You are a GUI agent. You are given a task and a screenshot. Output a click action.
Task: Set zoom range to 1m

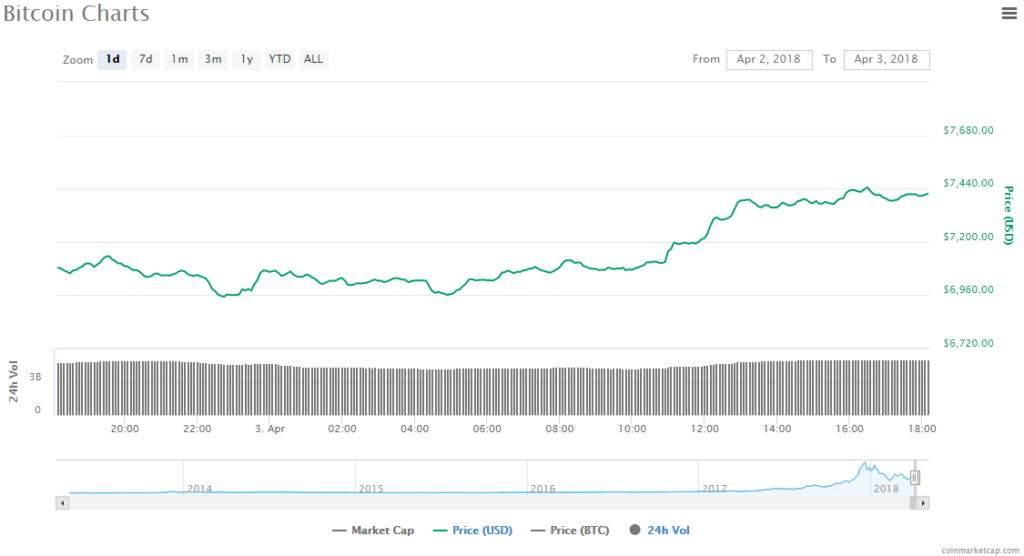[179, 59]
